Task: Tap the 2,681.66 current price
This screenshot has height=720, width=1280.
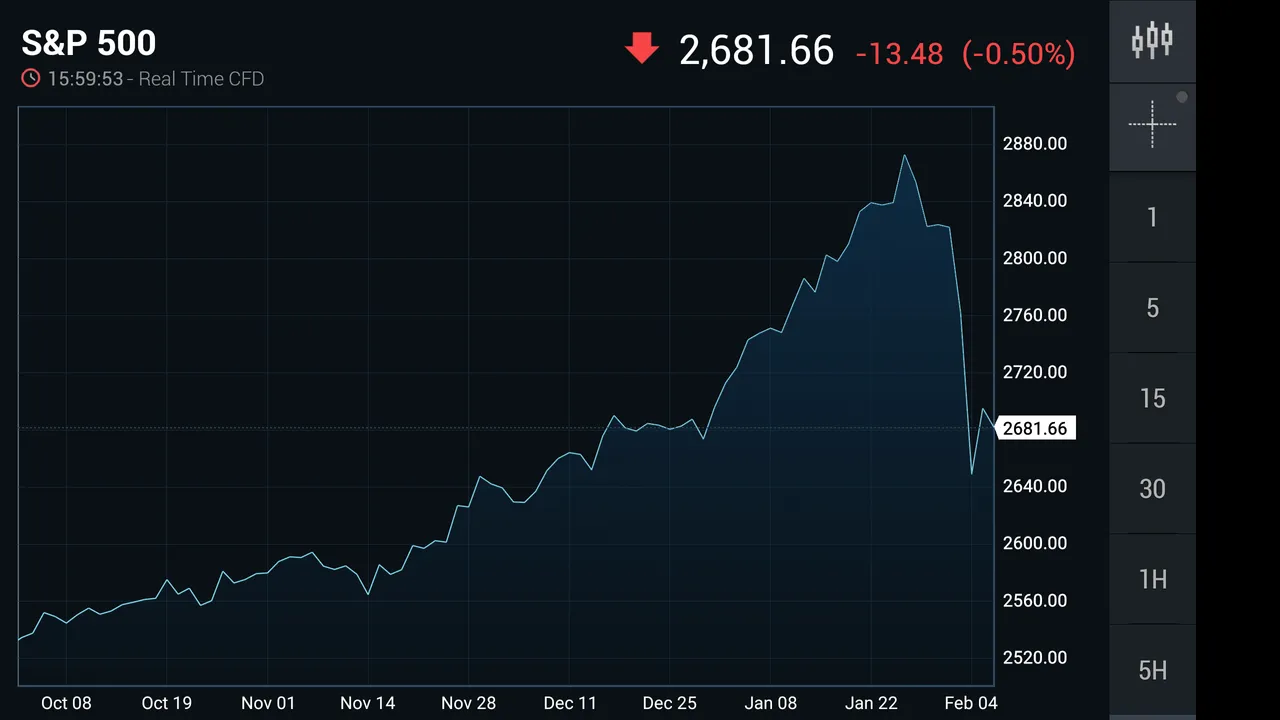Action: tap(756, 50)
